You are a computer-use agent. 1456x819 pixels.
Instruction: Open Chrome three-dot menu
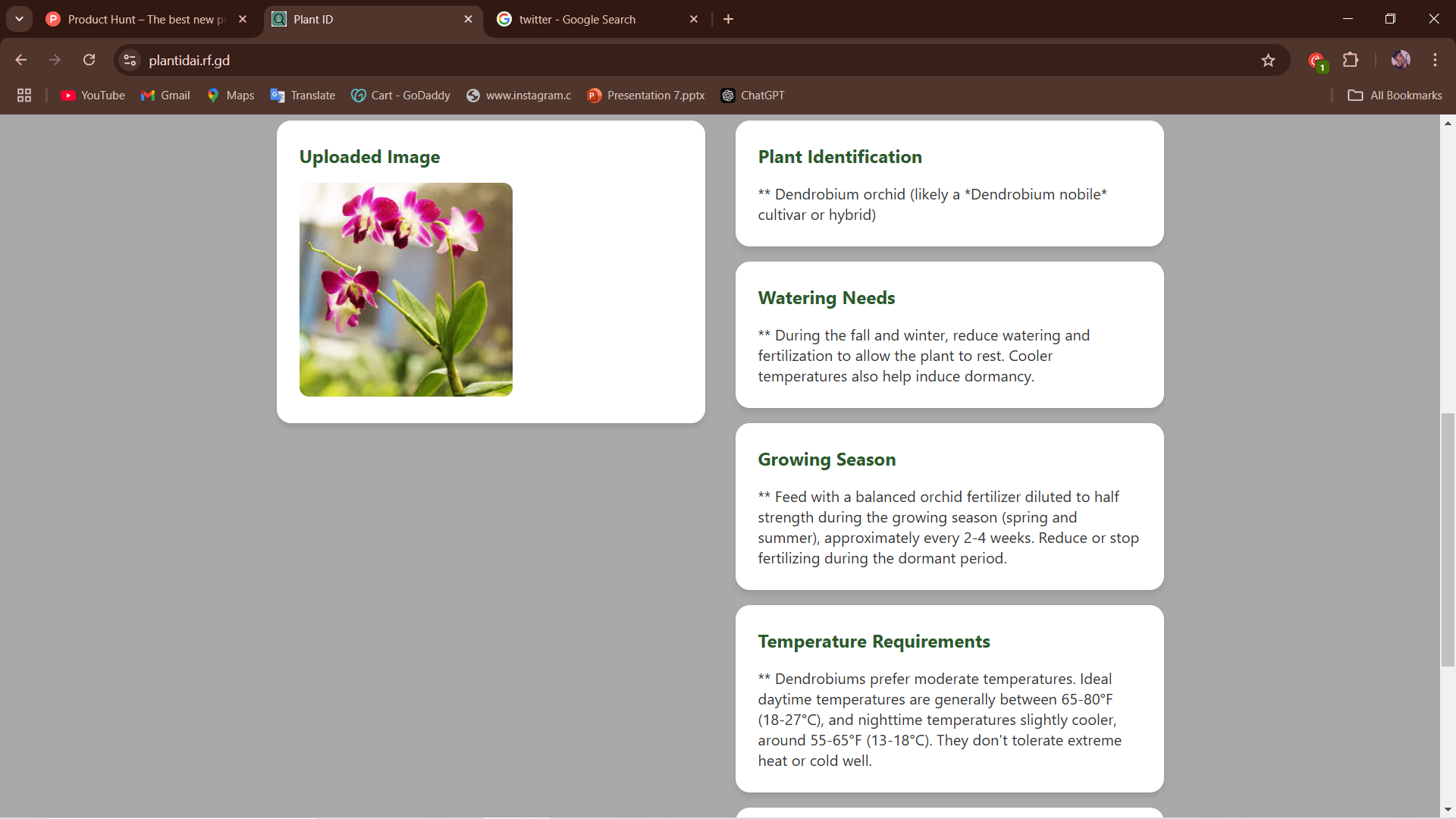click(1435, 60)
